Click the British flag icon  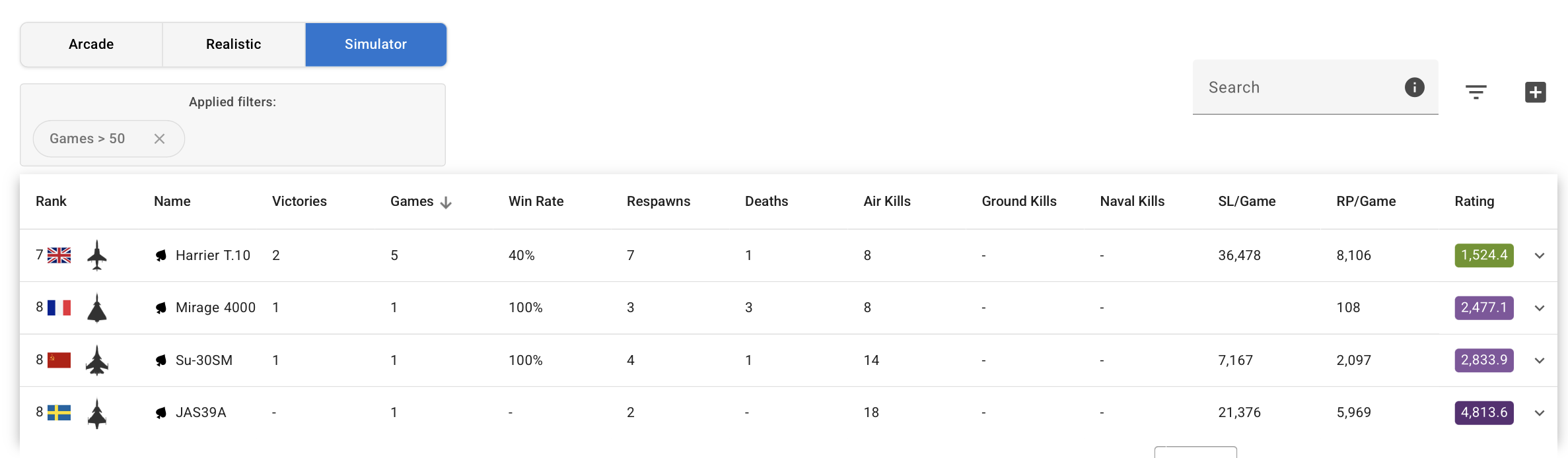(59, 255)
